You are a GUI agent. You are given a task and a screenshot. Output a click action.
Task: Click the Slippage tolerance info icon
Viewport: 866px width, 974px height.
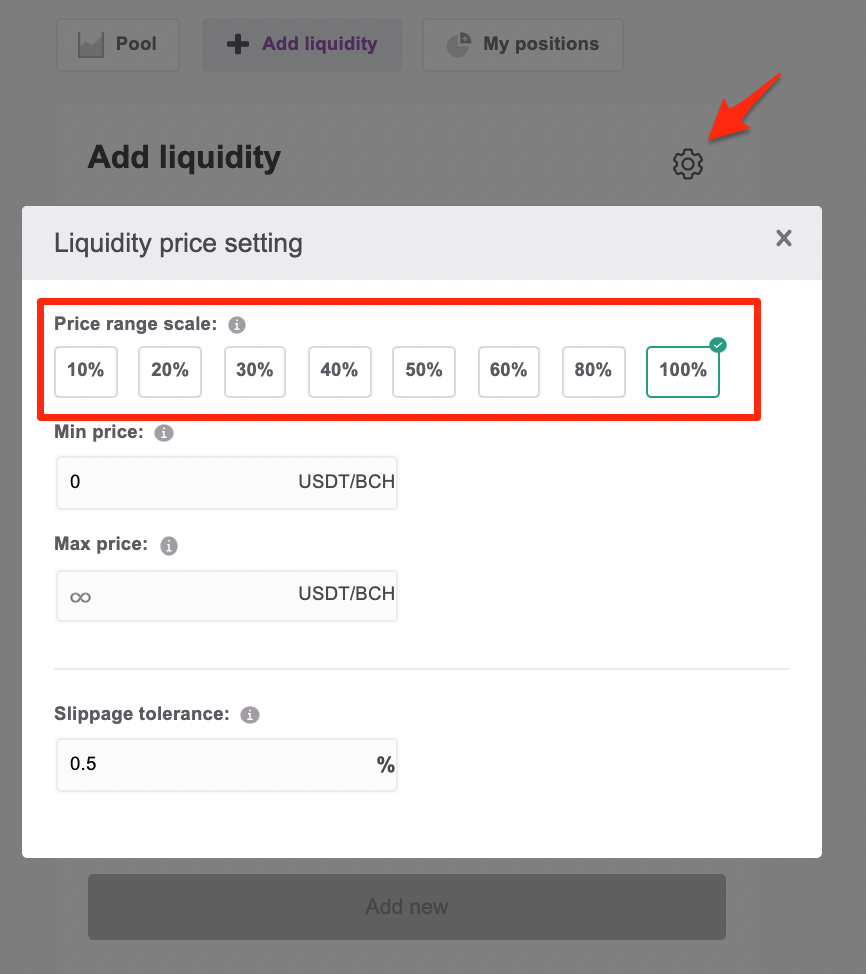[x=250, y=715]
